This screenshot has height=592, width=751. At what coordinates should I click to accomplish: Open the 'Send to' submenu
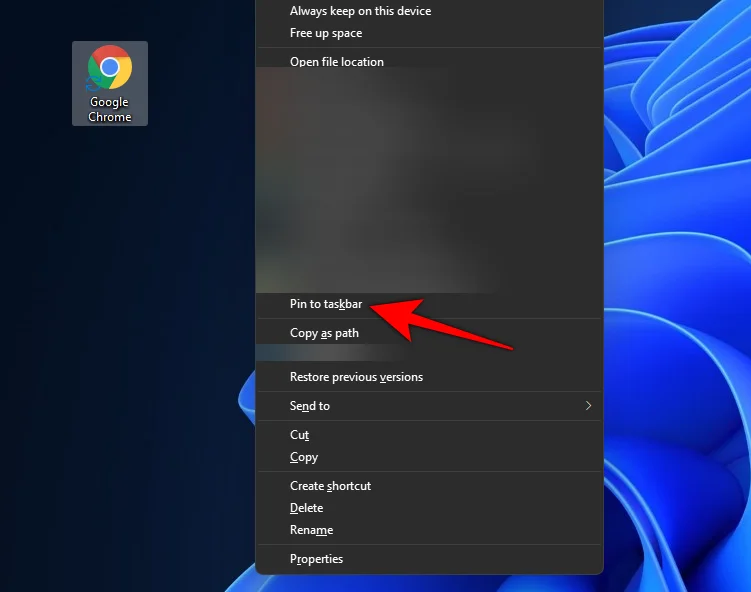(429, 406)
